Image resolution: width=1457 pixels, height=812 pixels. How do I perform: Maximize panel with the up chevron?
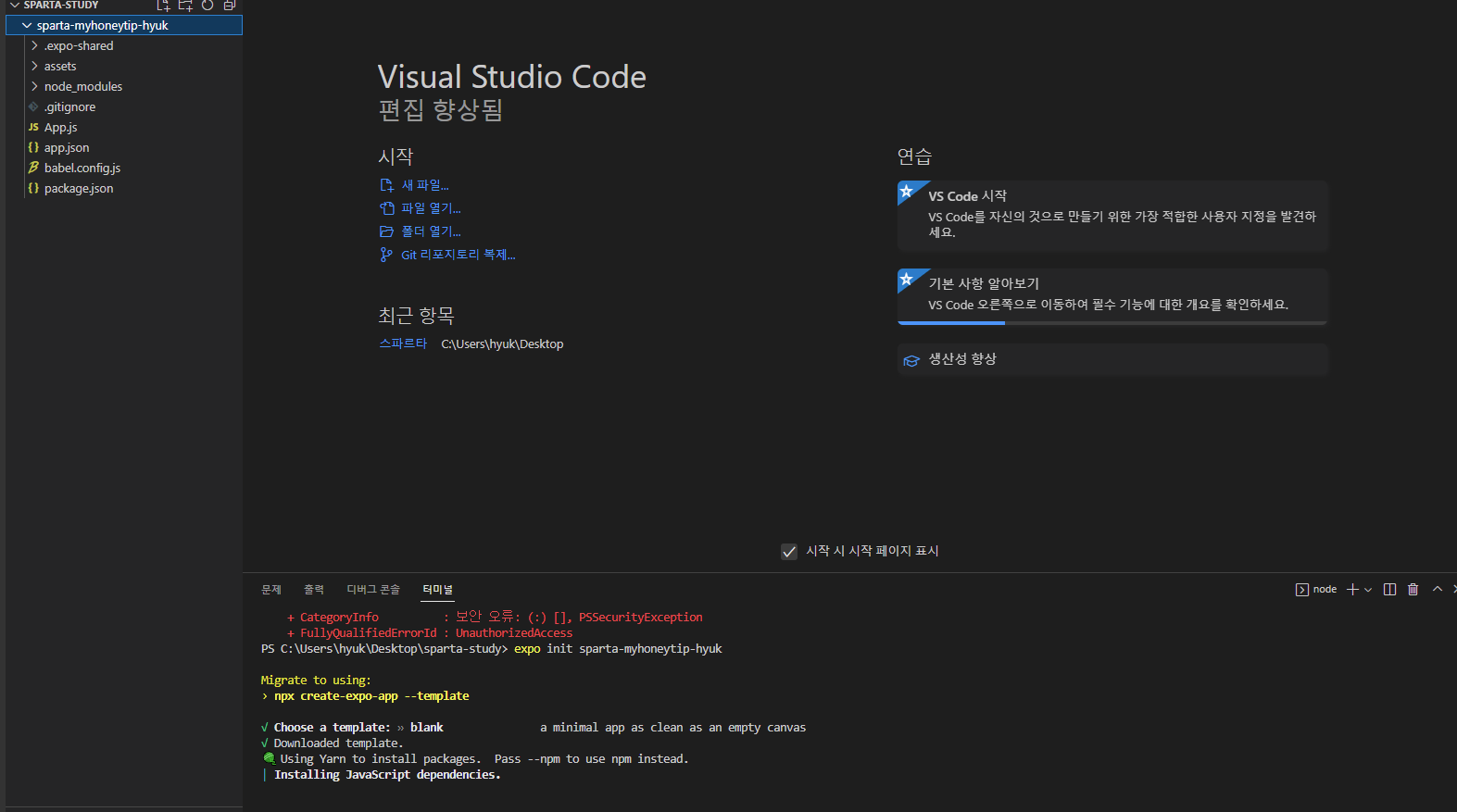pyautogui.click(x=1438, y=589)
